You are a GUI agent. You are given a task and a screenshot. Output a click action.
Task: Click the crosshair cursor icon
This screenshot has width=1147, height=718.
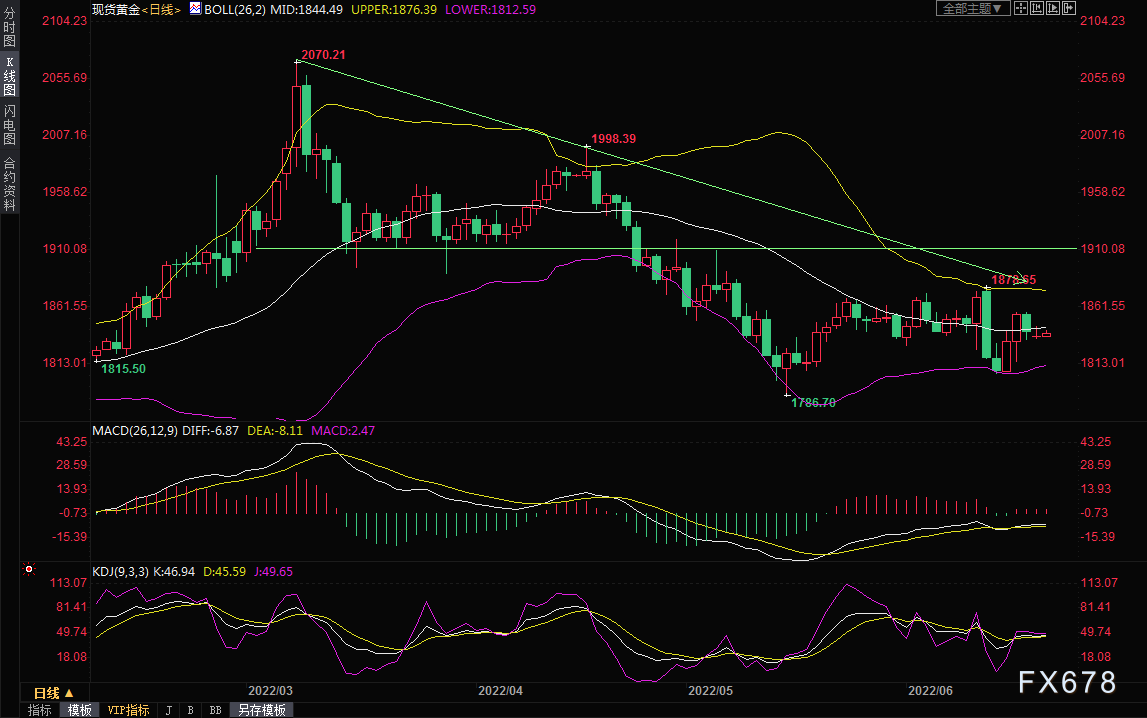pyautogui.click(x=1021, y=8)
